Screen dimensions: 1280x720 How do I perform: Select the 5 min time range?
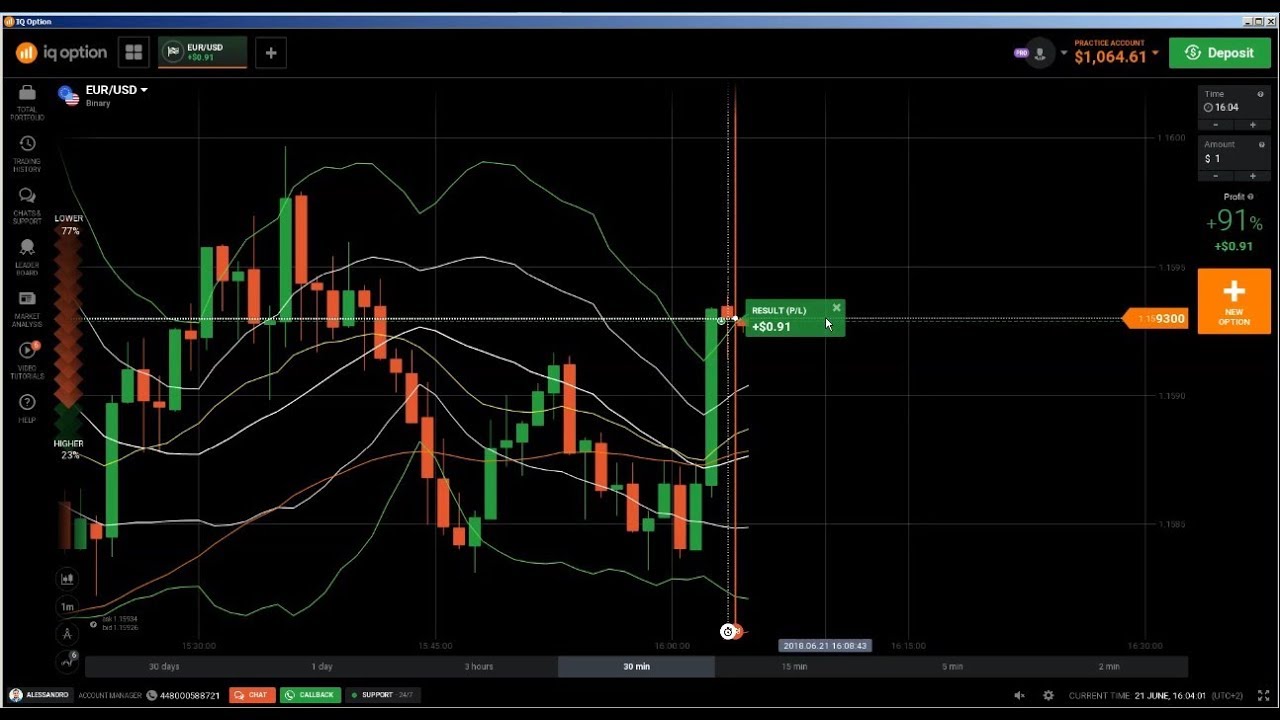[x=952, y=666]
